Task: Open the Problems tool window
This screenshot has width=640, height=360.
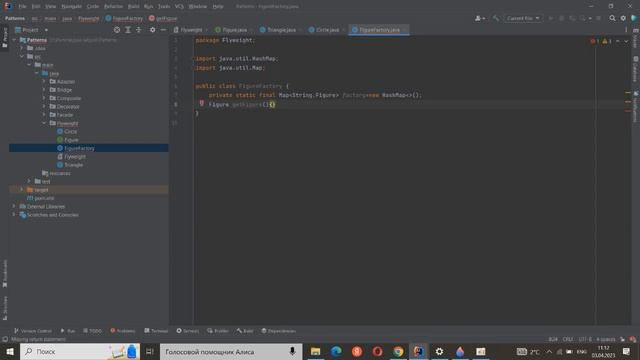Action: click(123, 331)
